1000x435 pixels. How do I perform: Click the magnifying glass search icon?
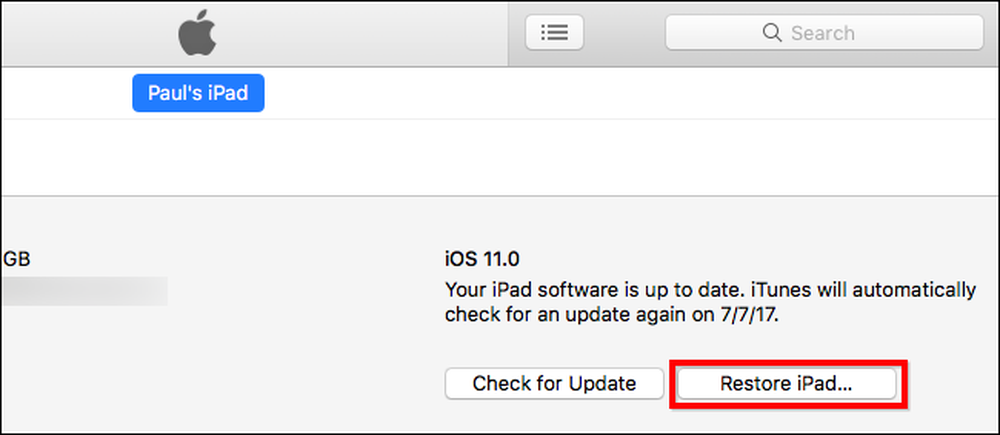(x=772, y=33)
